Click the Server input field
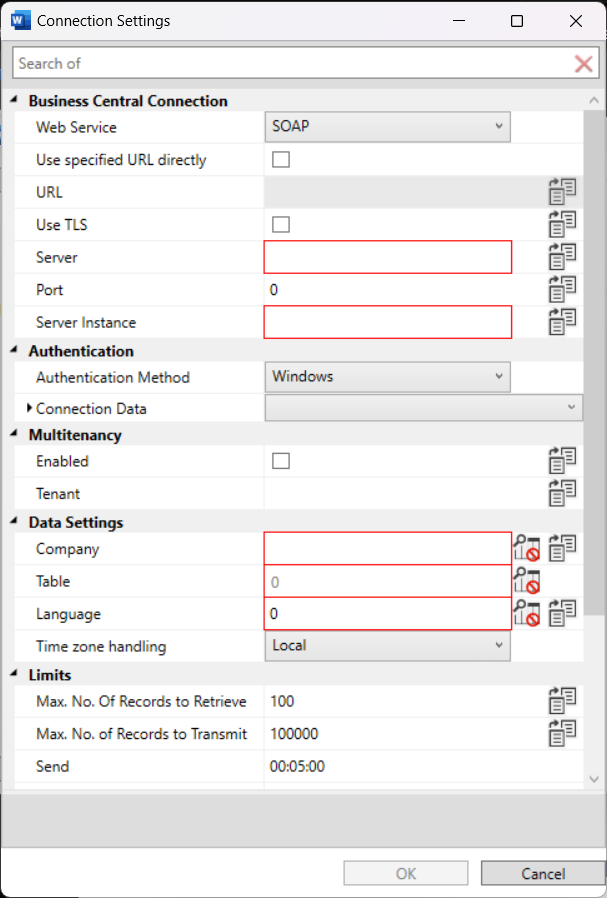 pyautogui.click(x=388, y=257)
